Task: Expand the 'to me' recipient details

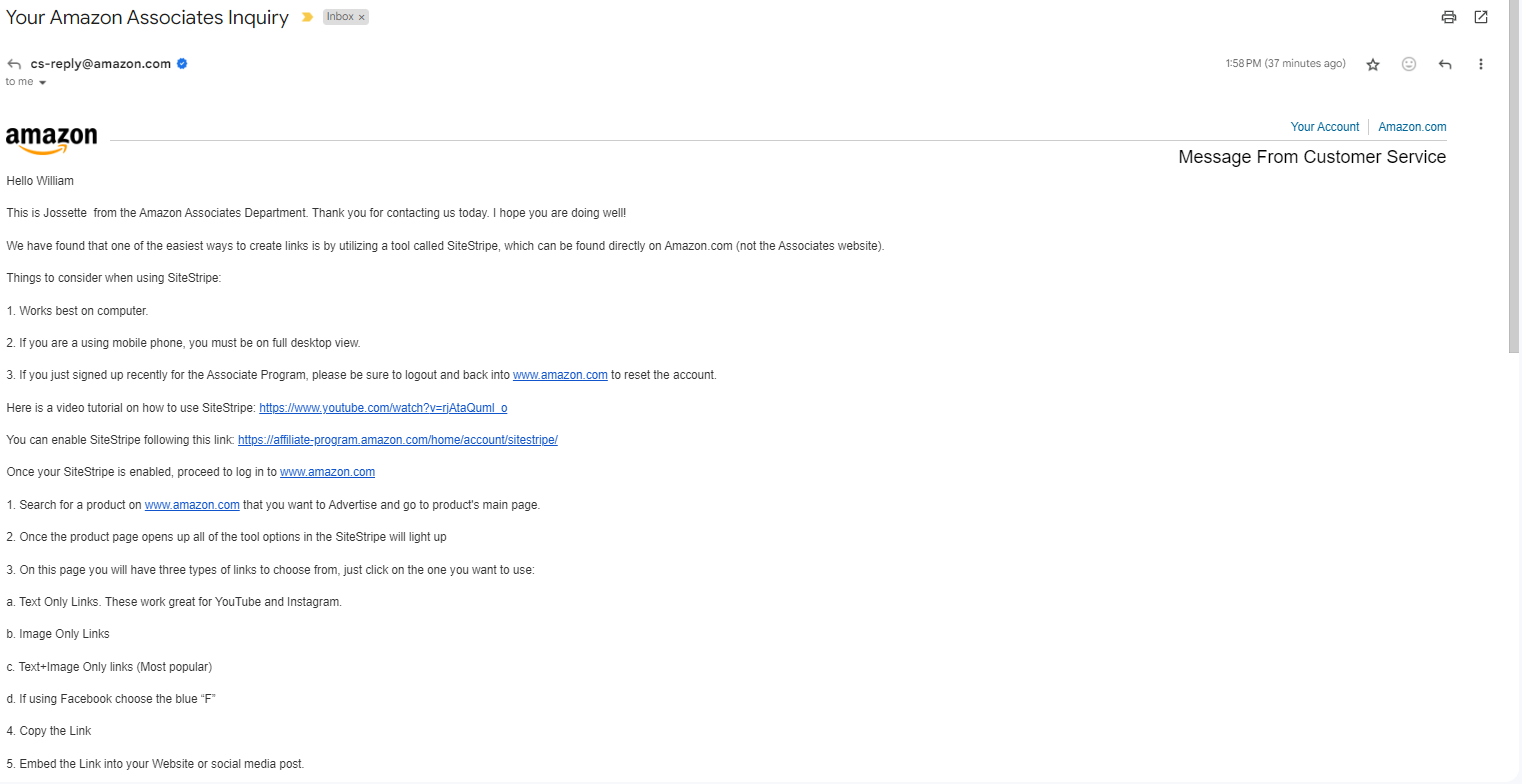Action: click(x=42, y=82)
